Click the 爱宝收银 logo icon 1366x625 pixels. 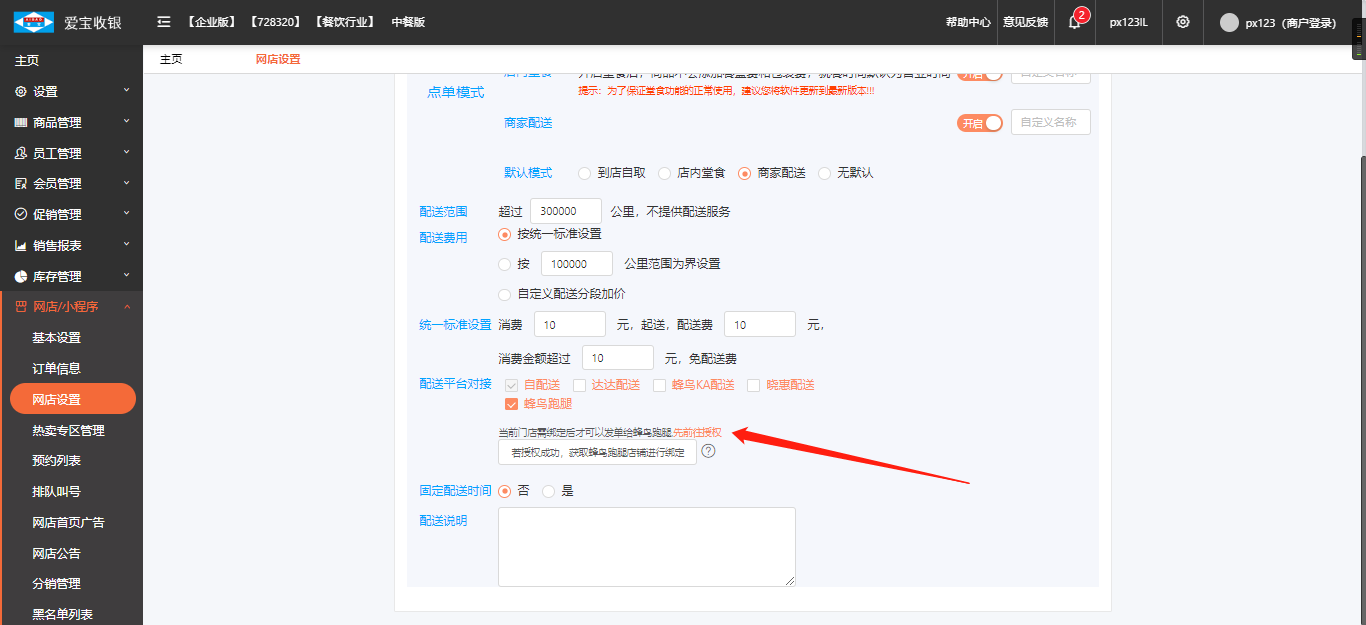tap(33, 22)
